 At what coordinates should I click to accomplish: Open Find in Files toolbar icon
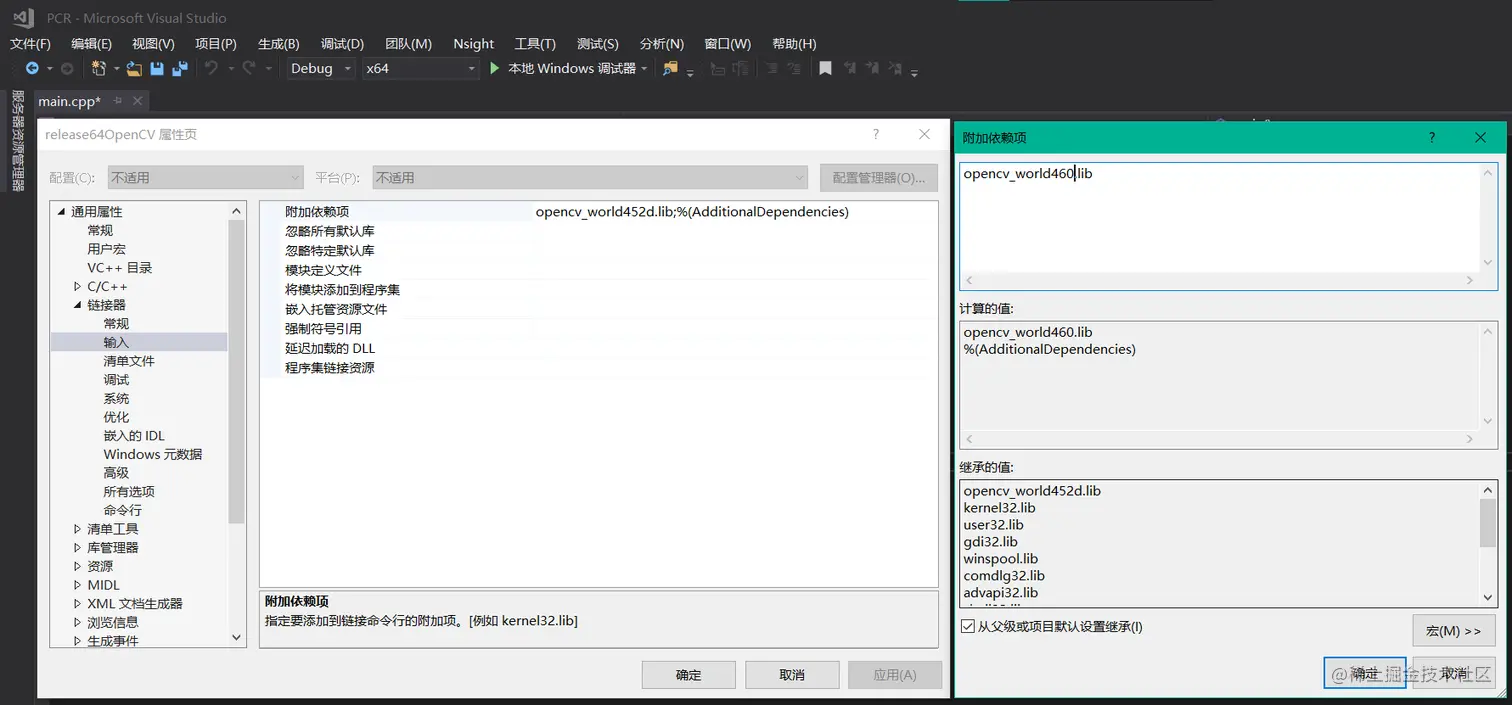point(670,68)
